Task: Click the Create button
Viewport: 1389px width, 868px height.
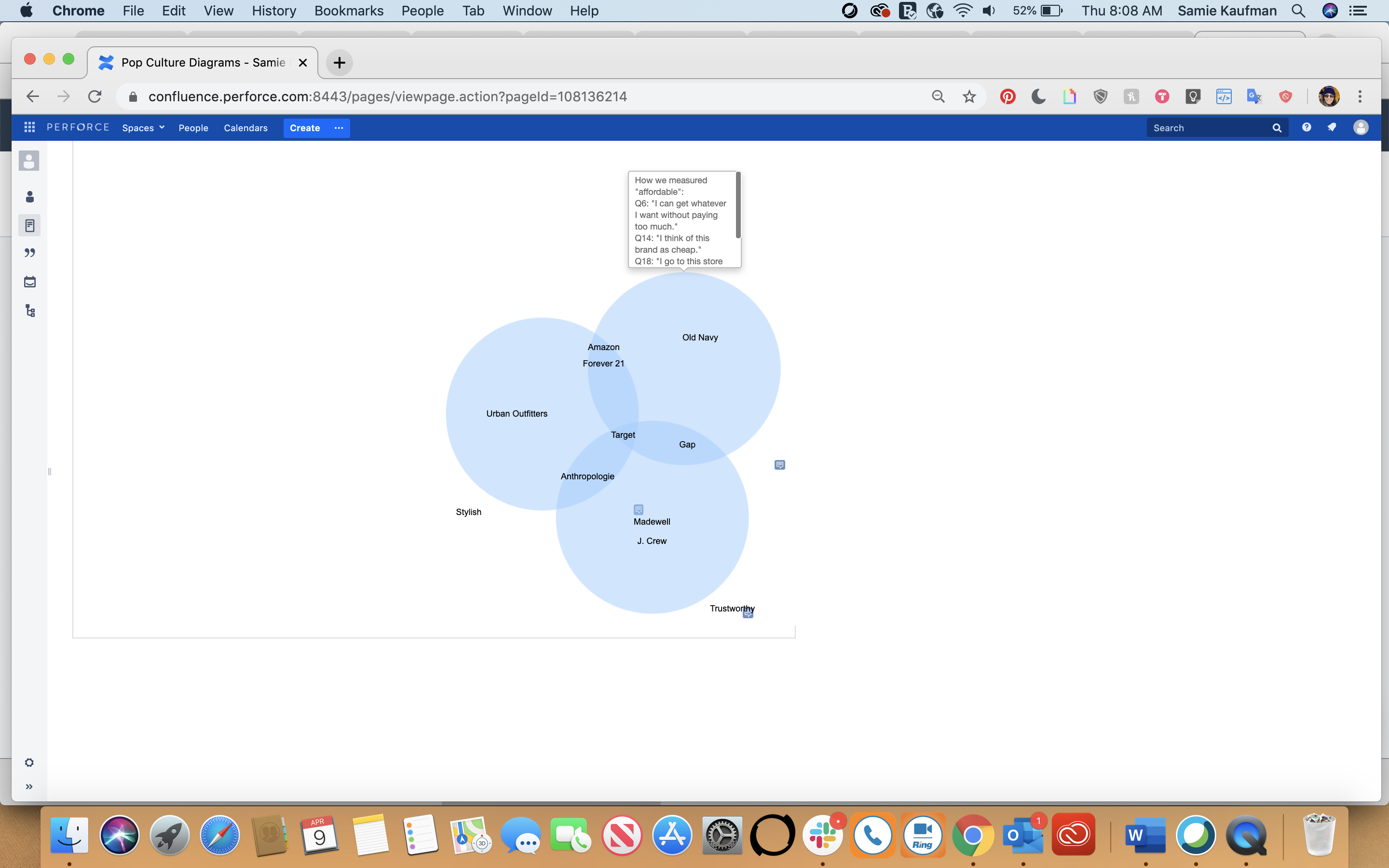Action: [305, 127]
